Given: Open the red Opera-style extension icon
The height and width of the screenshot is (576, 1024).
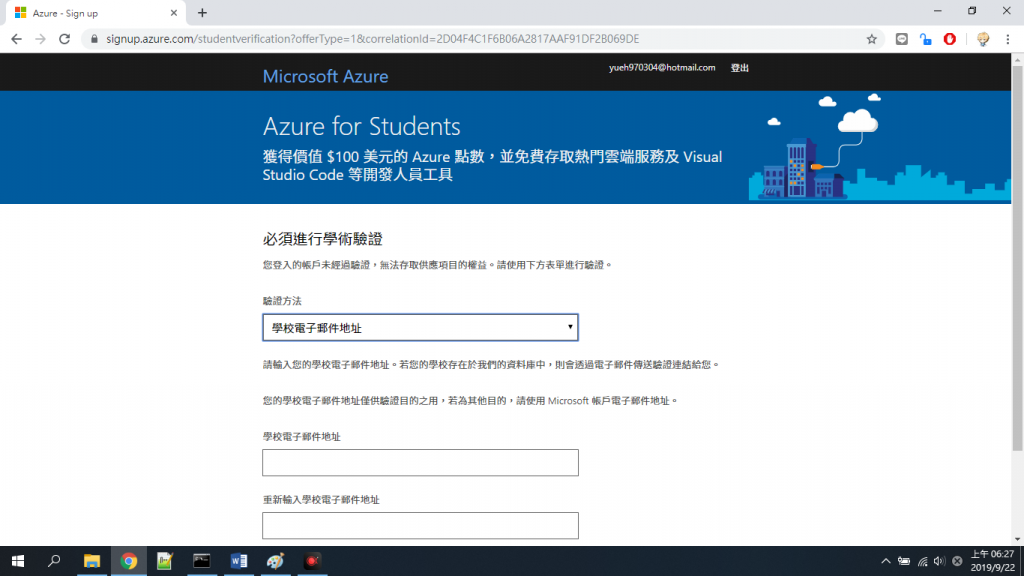Looking at the screenshot, I should [x=950, y=39].
